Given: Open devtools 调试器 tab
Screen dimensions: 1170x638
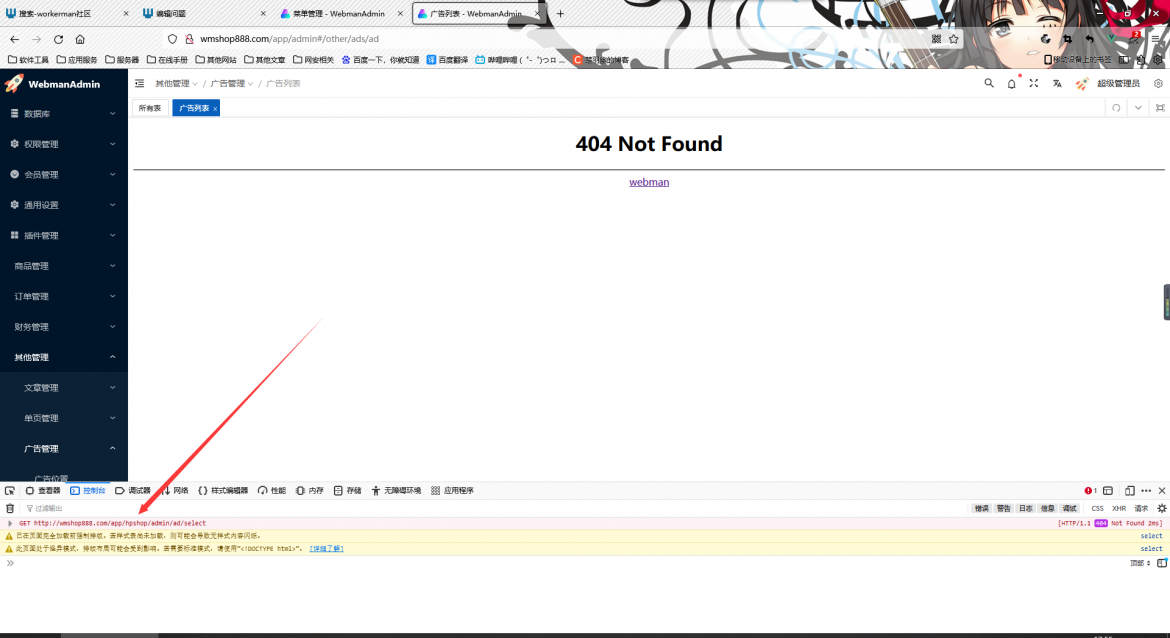Looking at the screenshot, I should click(133, 491).
